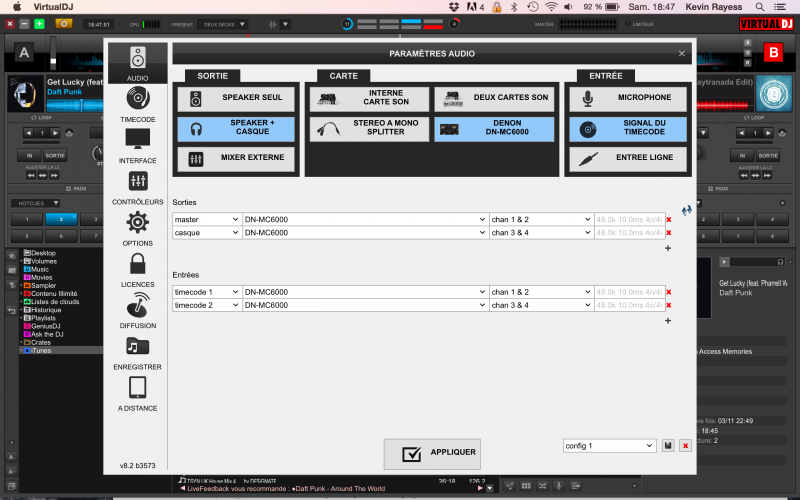The image size is (800, 500).
Task: Click Daft Punk album art on deck A
Action: [x=26, y=94]
